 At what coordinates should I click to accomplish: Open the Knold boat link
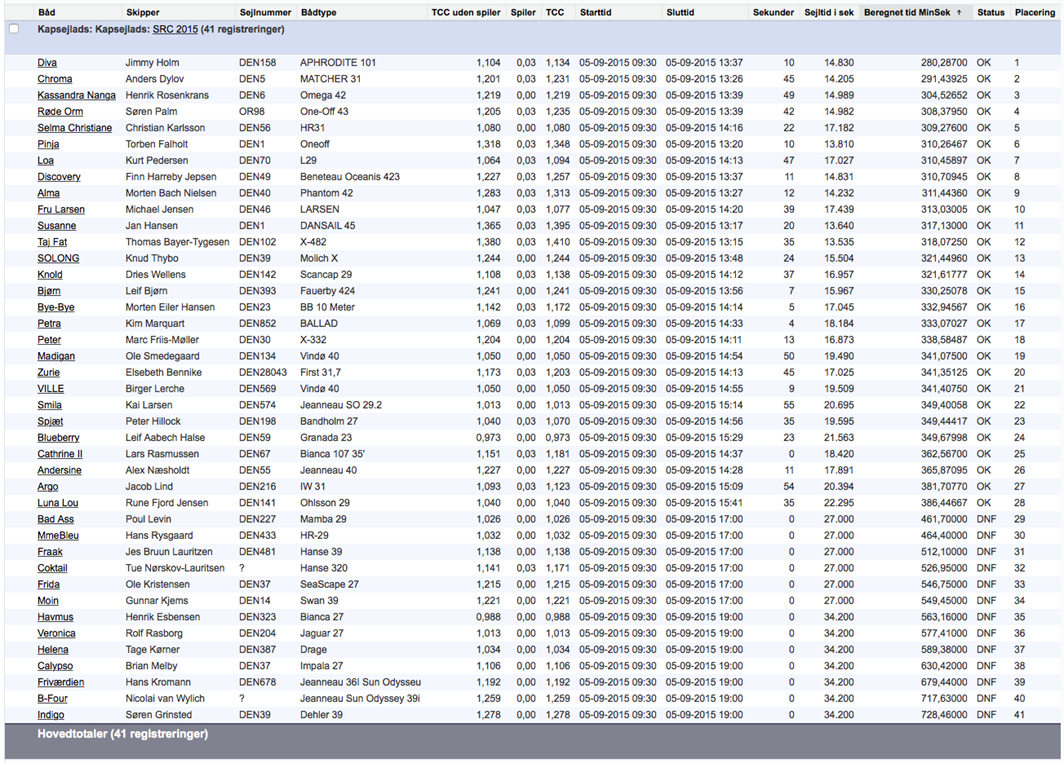click(x=50, y=274)
